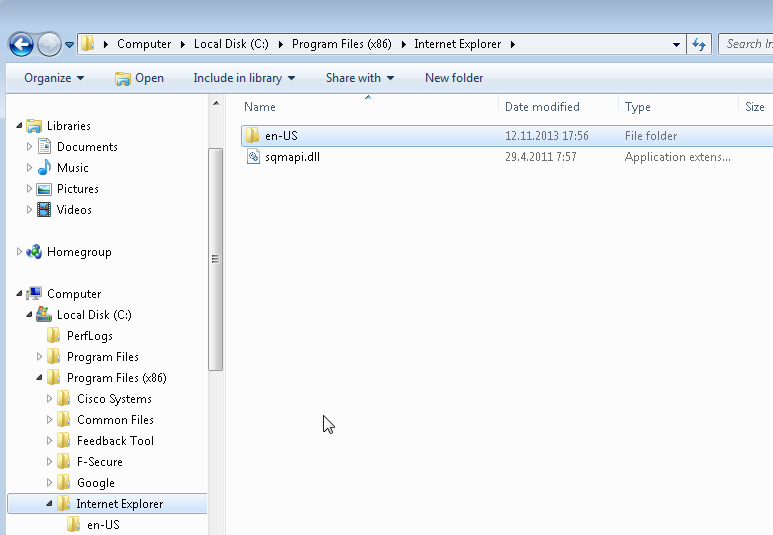Refresh the folder view
This screenshot has height=535, width=773.
click(x=699, y=44)
